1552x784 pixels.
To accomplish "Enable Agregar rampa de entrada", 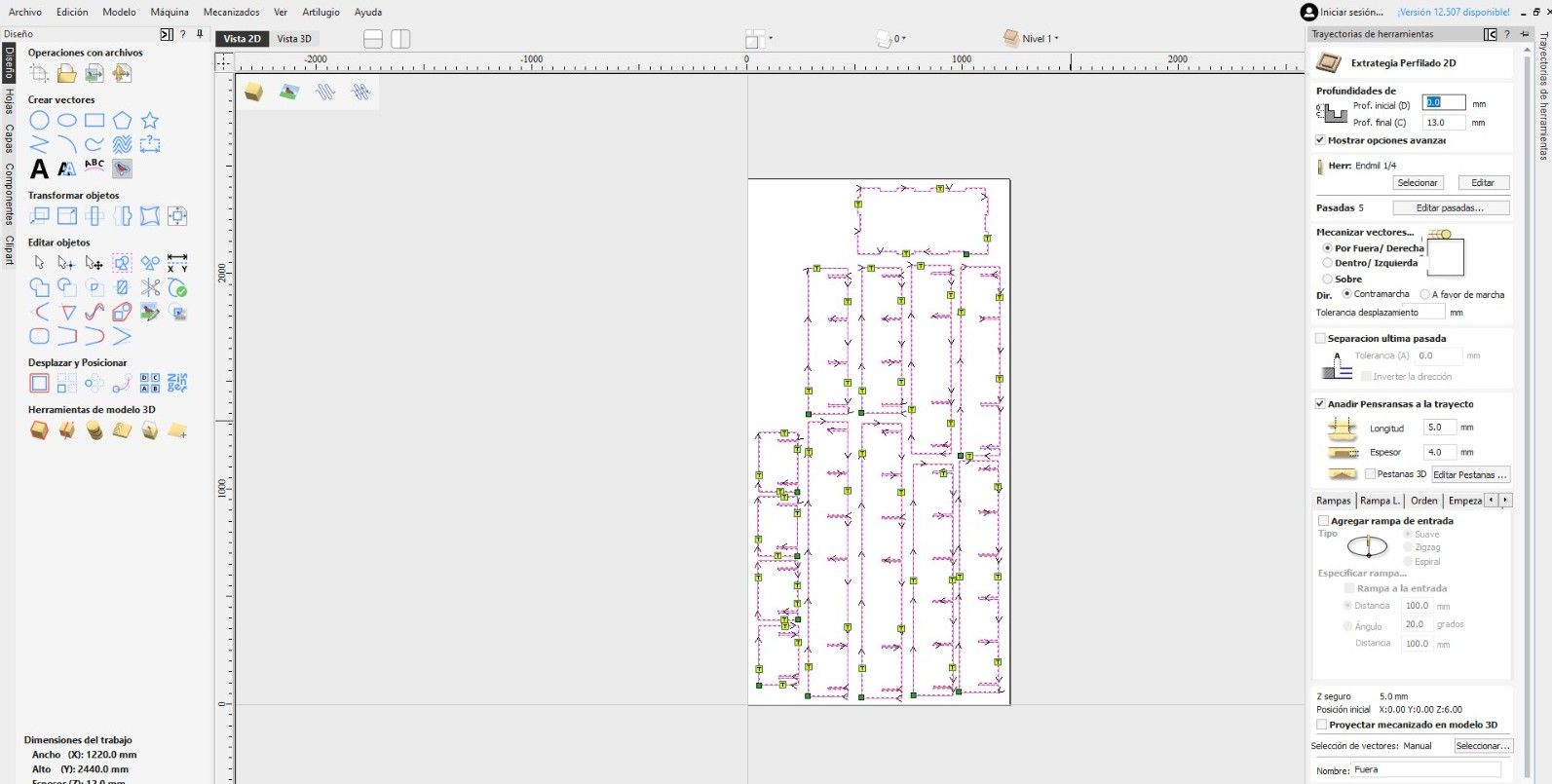I will pyautogui.click(x=1323, y=521).
